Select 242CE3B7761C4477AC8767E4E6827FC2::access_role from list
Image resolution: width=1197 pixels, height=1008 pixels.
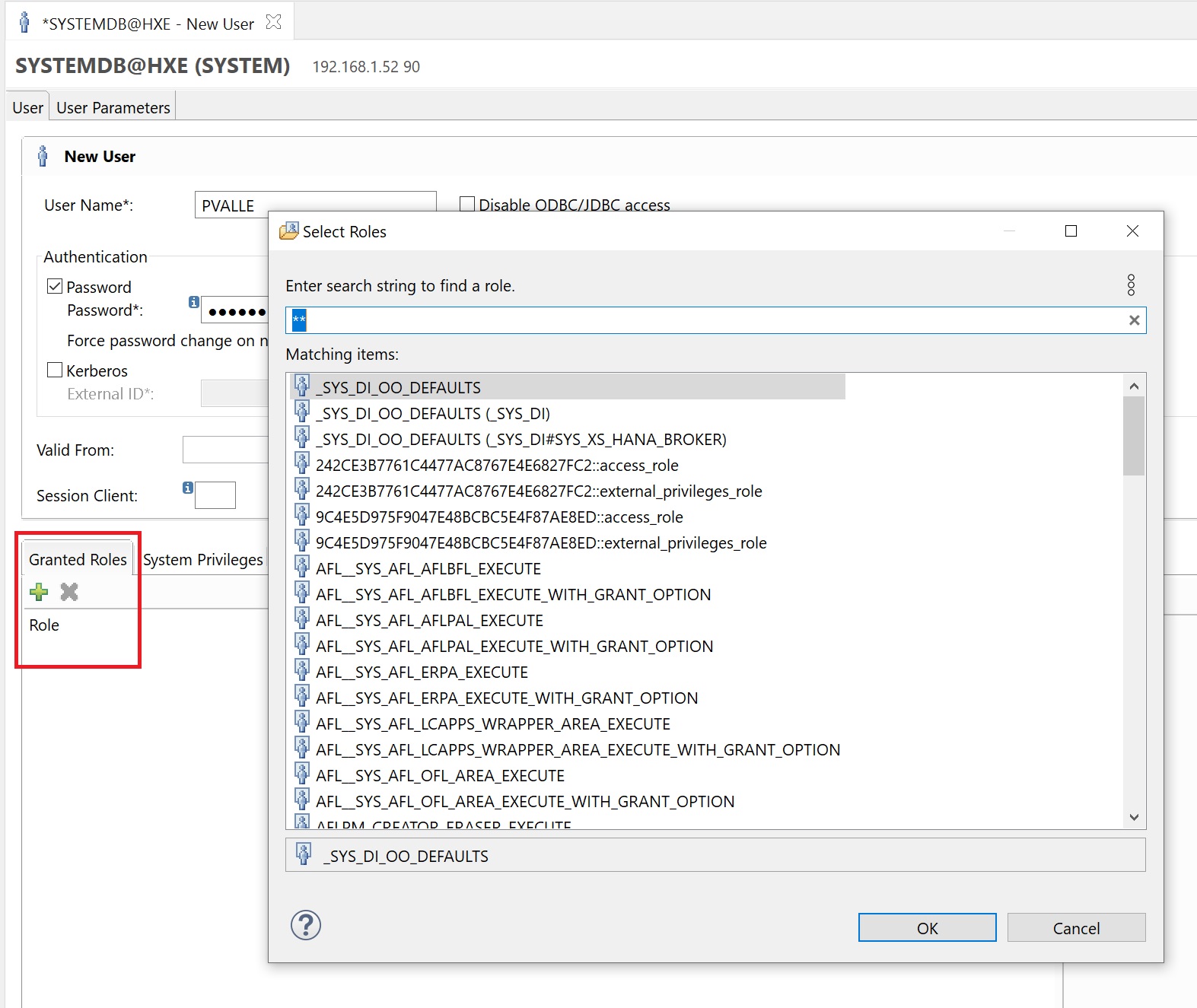[497, 466]
